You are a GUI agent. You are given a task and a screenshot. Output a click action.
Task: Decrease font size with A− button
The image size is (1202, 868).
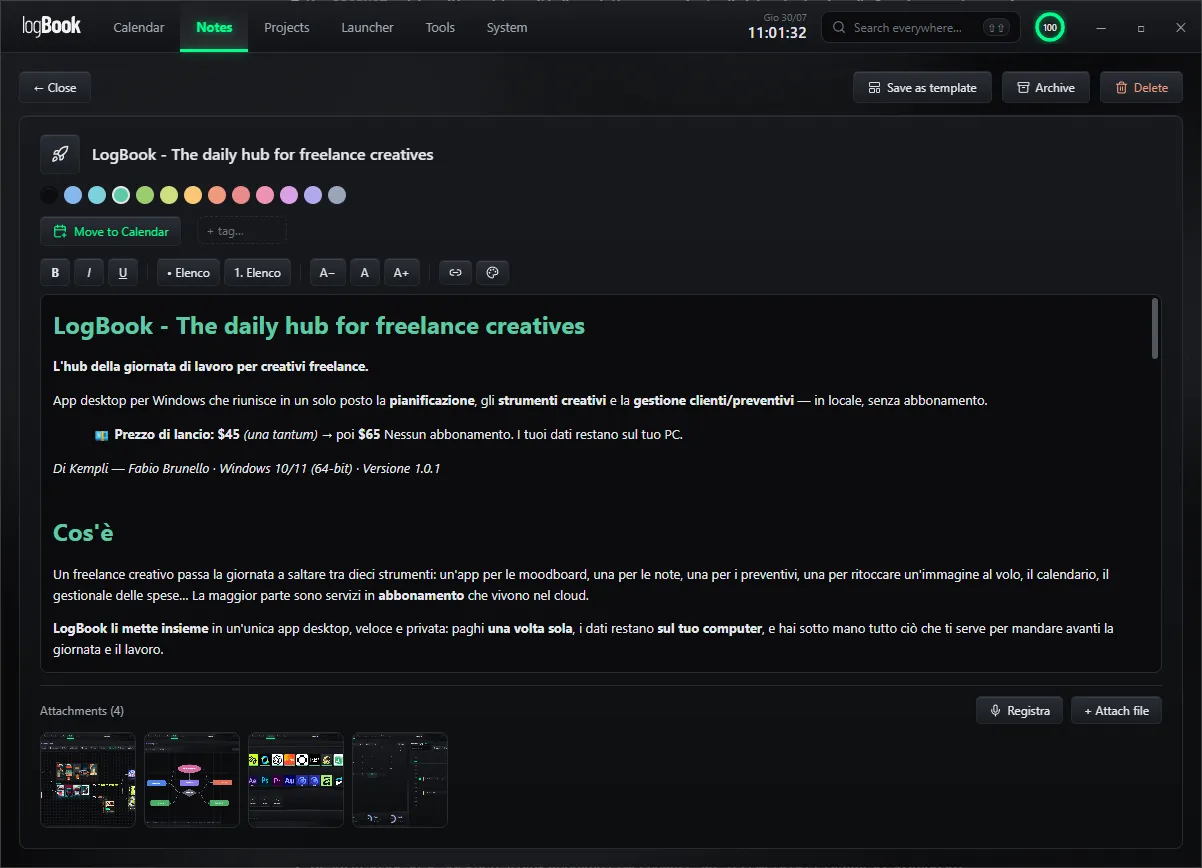(x=328, y=272)
